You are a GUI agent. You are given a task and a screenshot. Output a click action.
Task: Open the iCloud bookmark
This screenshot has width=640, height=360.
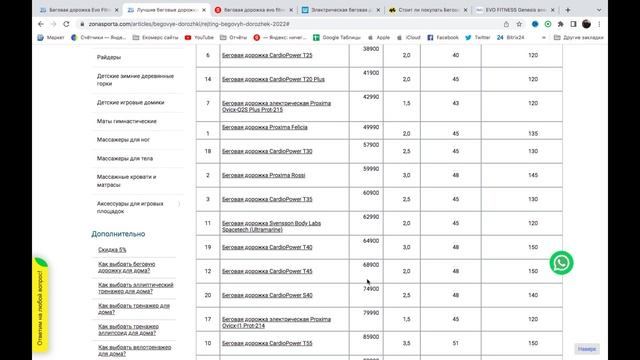[409, 38]
